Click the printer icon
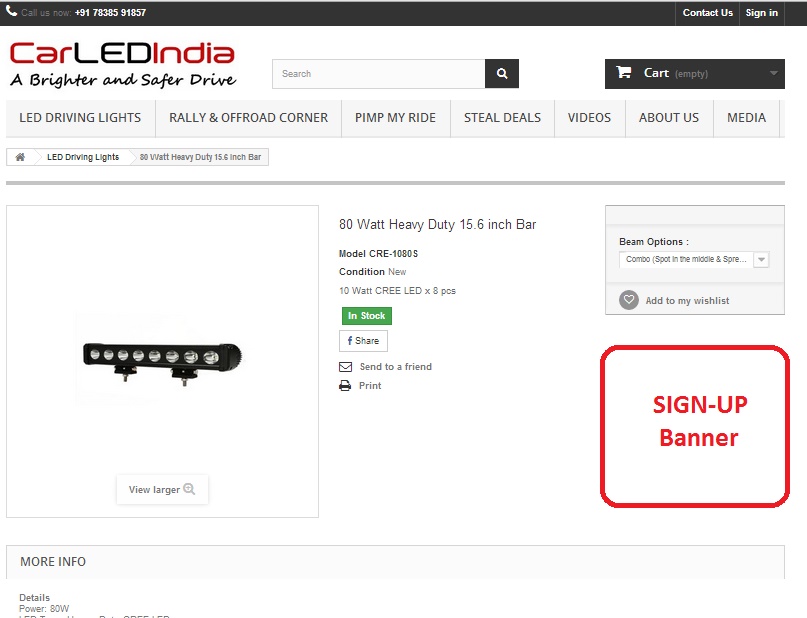 [x=345, y=385]
